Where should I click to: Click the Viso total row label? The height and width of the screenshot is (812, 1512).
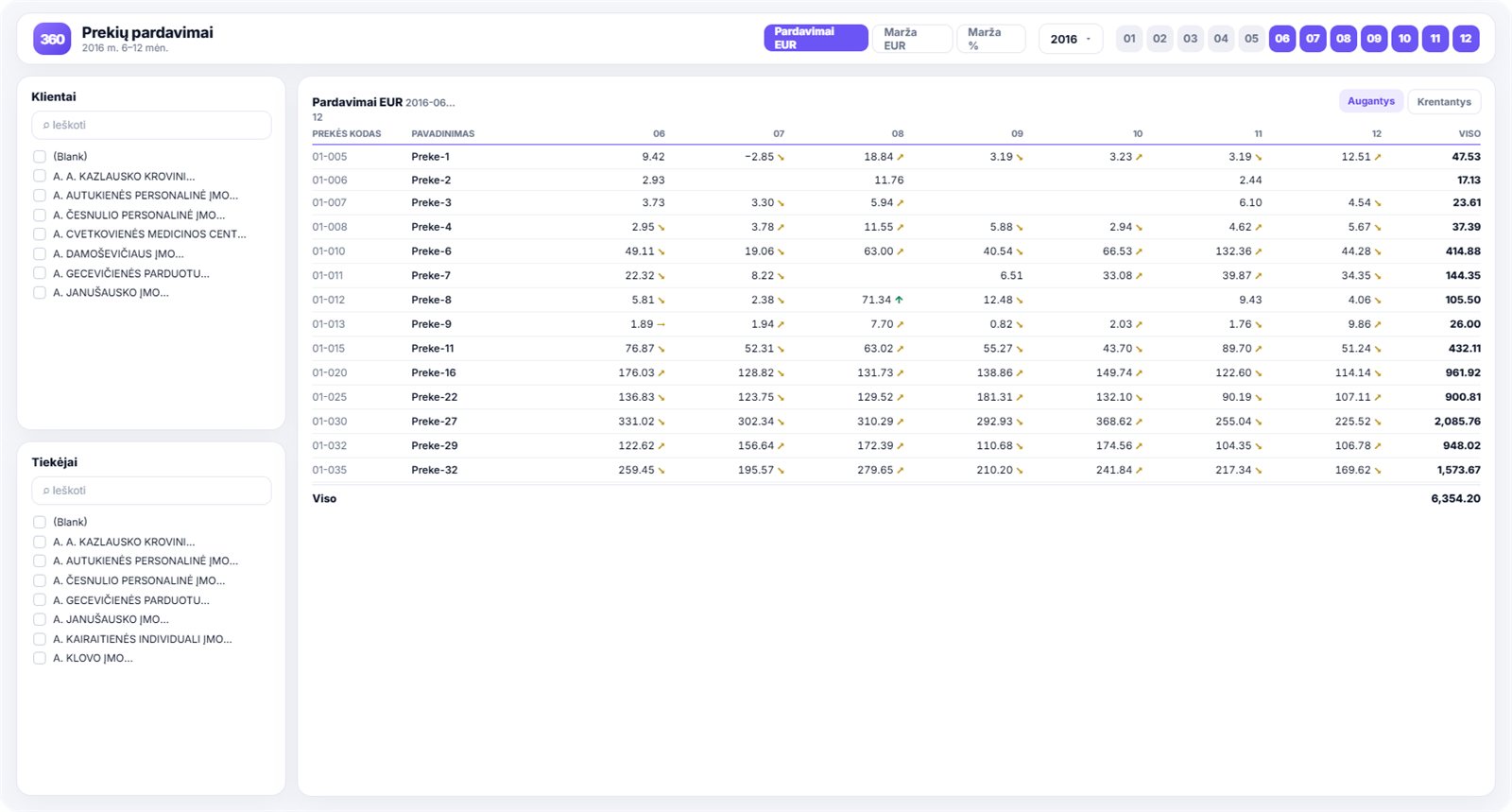coord(324,498)
